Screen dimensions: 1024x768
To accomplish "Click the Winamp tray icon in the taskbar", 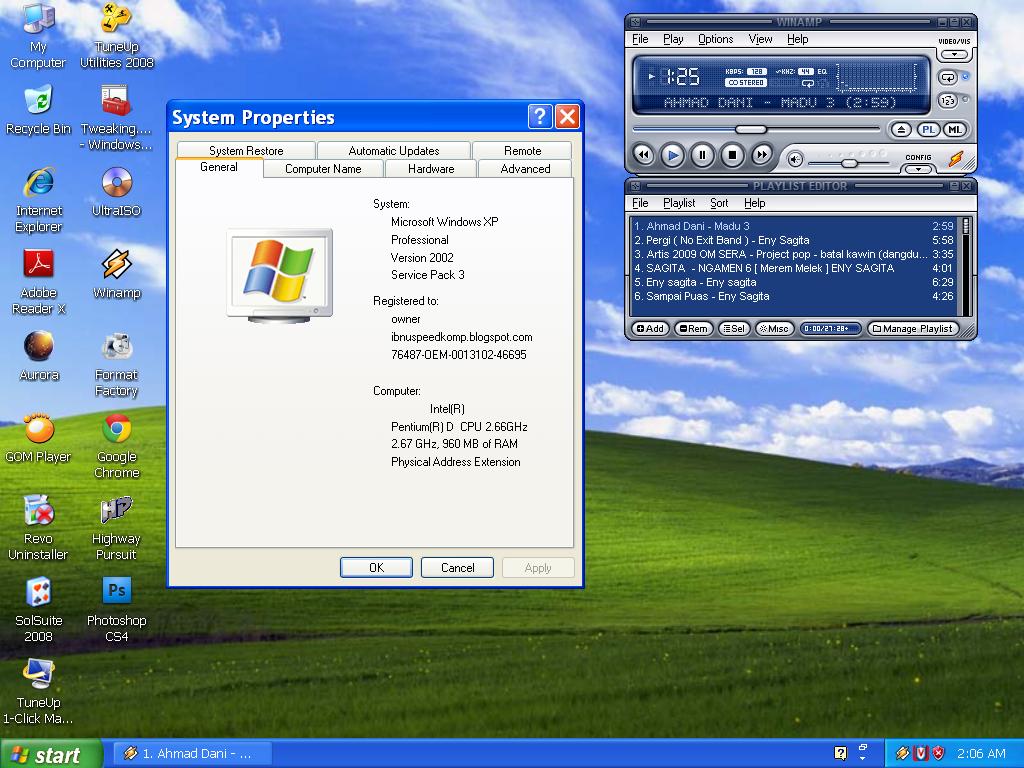I will (903, 753).
